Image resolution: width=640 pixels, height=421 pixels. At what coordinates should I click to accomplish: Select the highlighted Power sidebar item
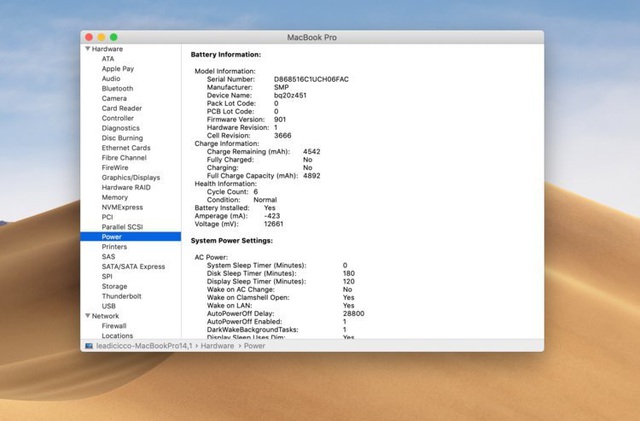point(111,237)
